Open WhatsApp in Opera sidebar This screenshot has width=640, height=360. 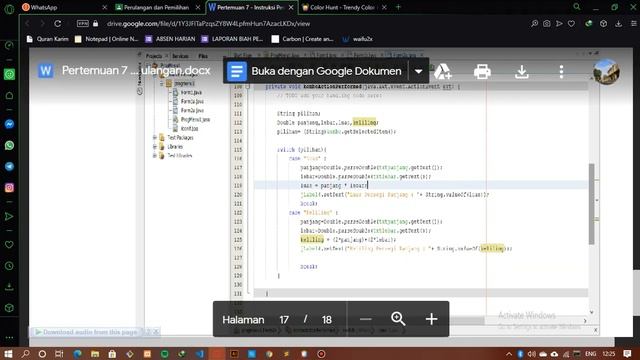tap(9, 145)
